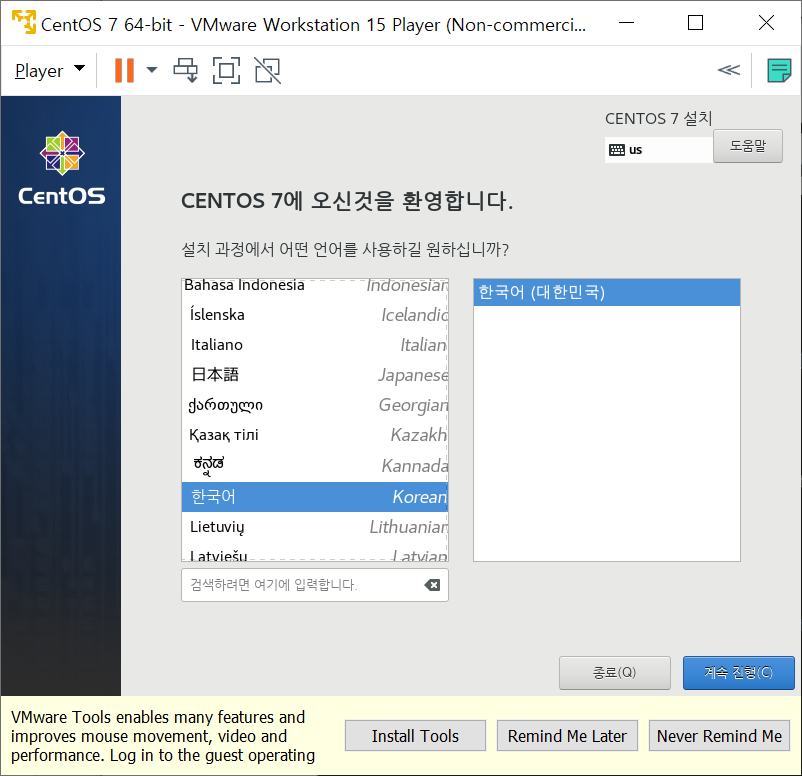Click the 계속 진행(C) continue button
Image resolution: width=802 pixels, height=776 pixels.
pos(738,673)
